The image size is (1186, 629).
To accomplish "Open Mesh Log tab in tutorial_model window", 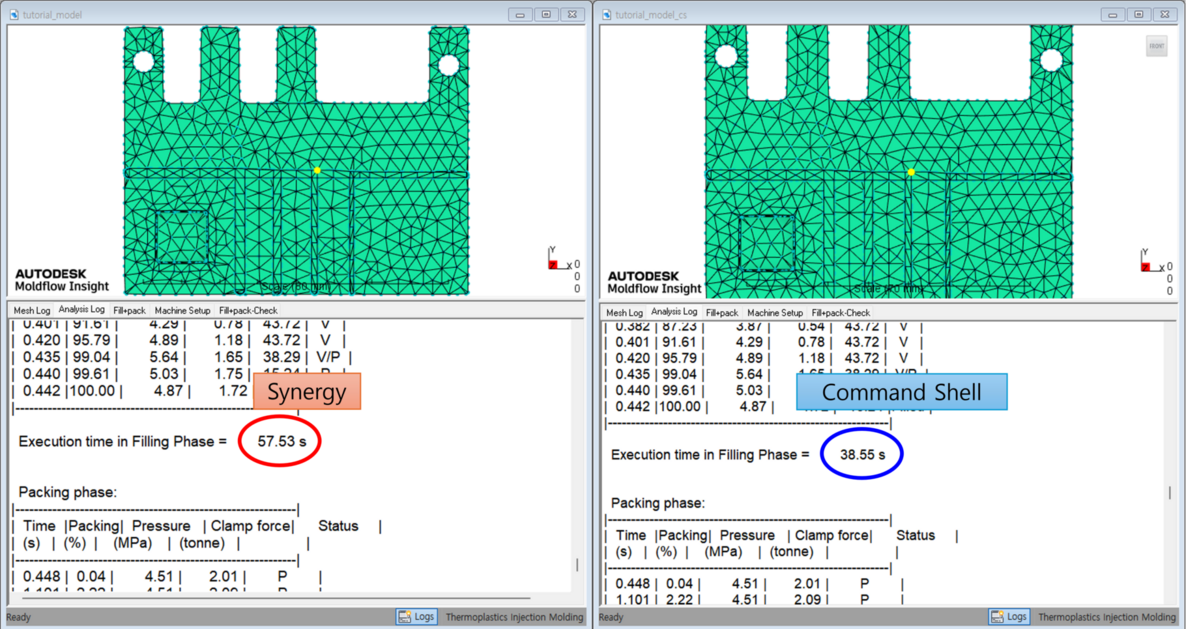I will click(x=30, y=311).
